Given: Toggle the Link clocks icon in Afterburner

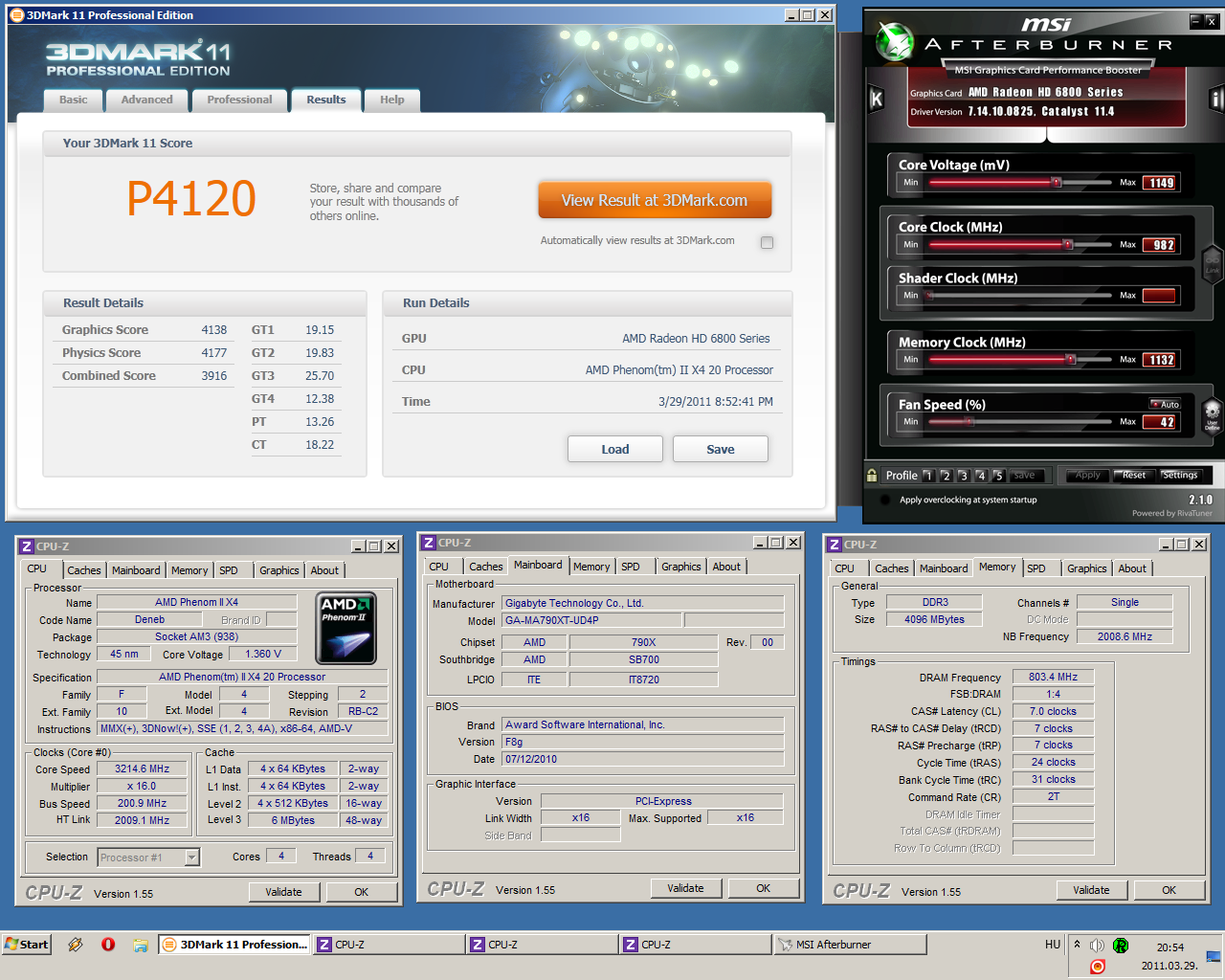Looking at the screenshot, I should pyautogui.click(x=1212, y=262).
